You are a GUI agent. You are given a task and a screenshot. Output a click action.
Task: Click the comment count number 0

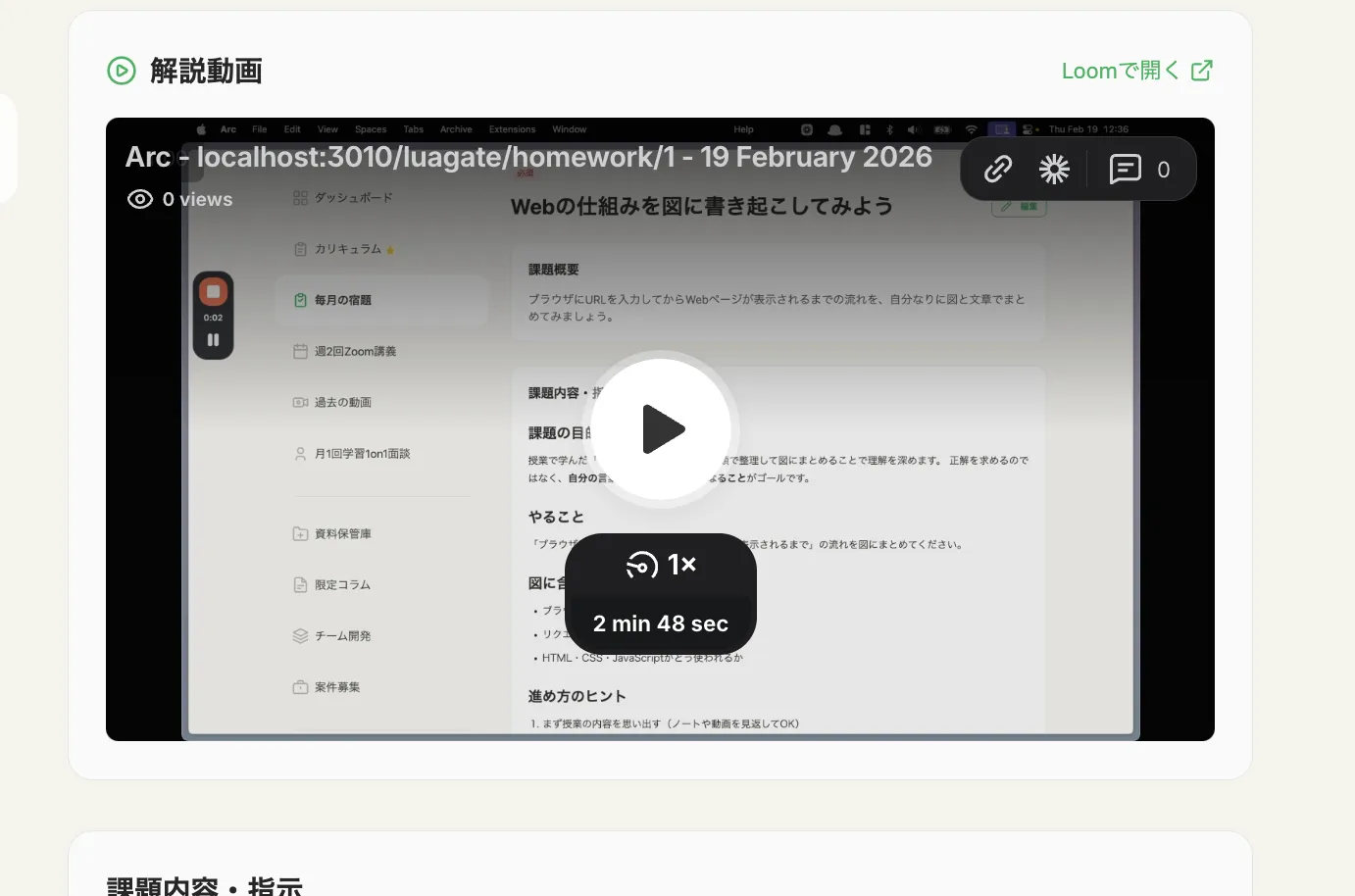coord(1163,170)
